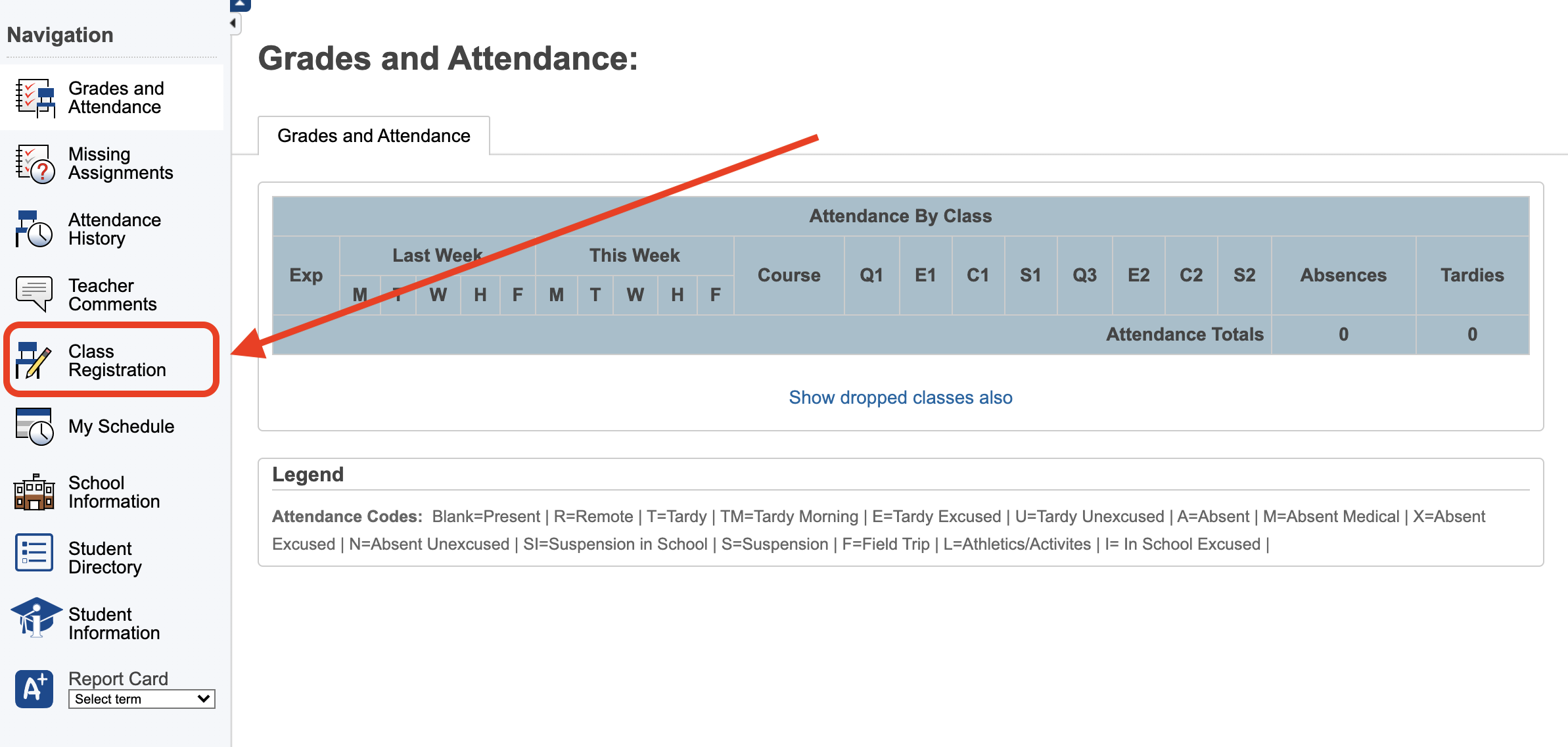Click the Student Information graduation cap icon

click(x=35, y=618)
